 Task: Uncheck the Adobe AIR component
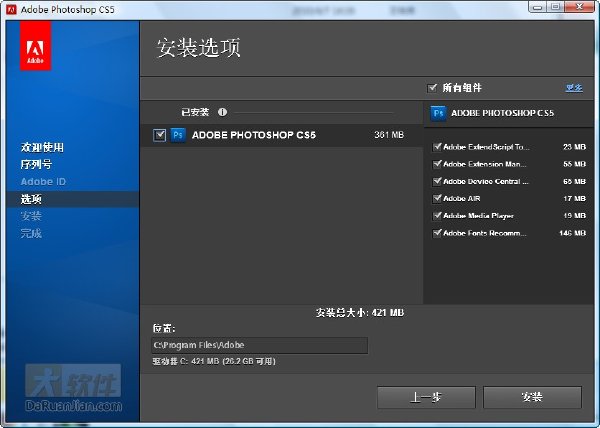pyautogui.click(x=437, y=199)
